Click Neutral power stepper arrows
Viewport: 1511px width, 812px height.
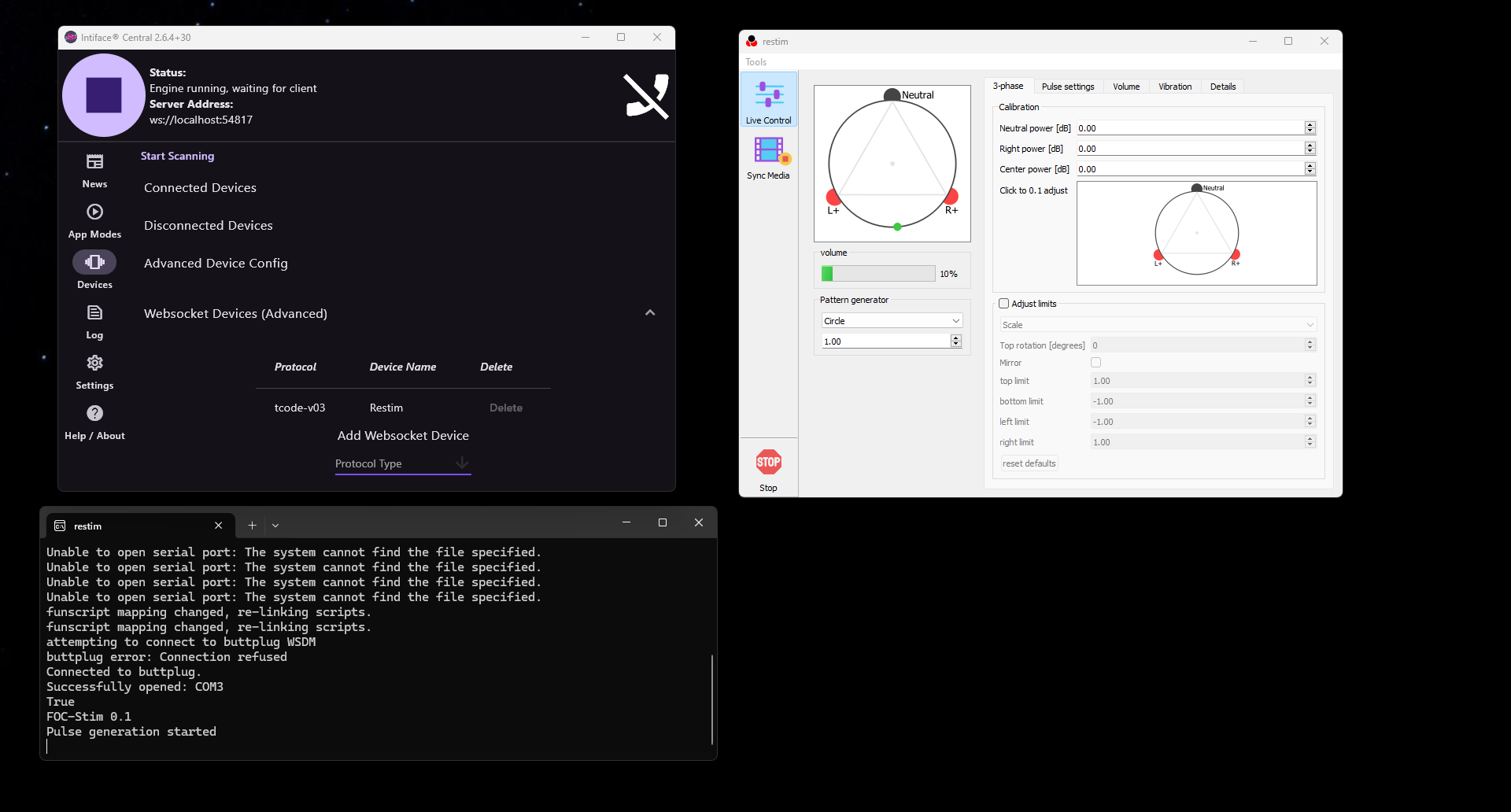(1310, 127)
